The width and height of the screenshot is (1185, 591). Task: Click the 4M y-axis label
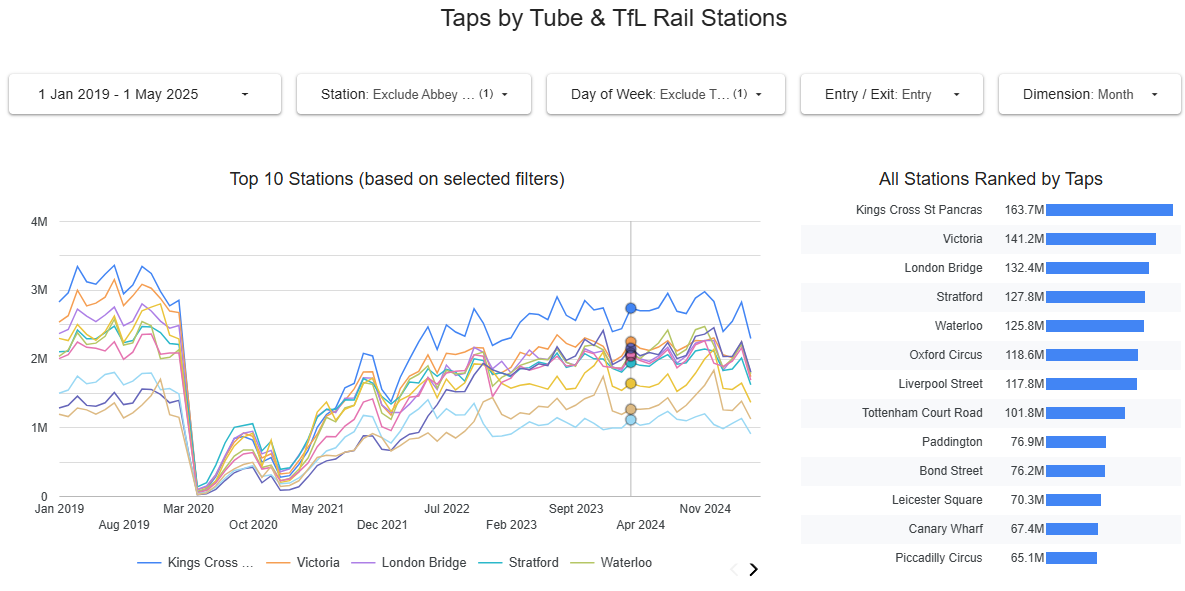(39, 221)
